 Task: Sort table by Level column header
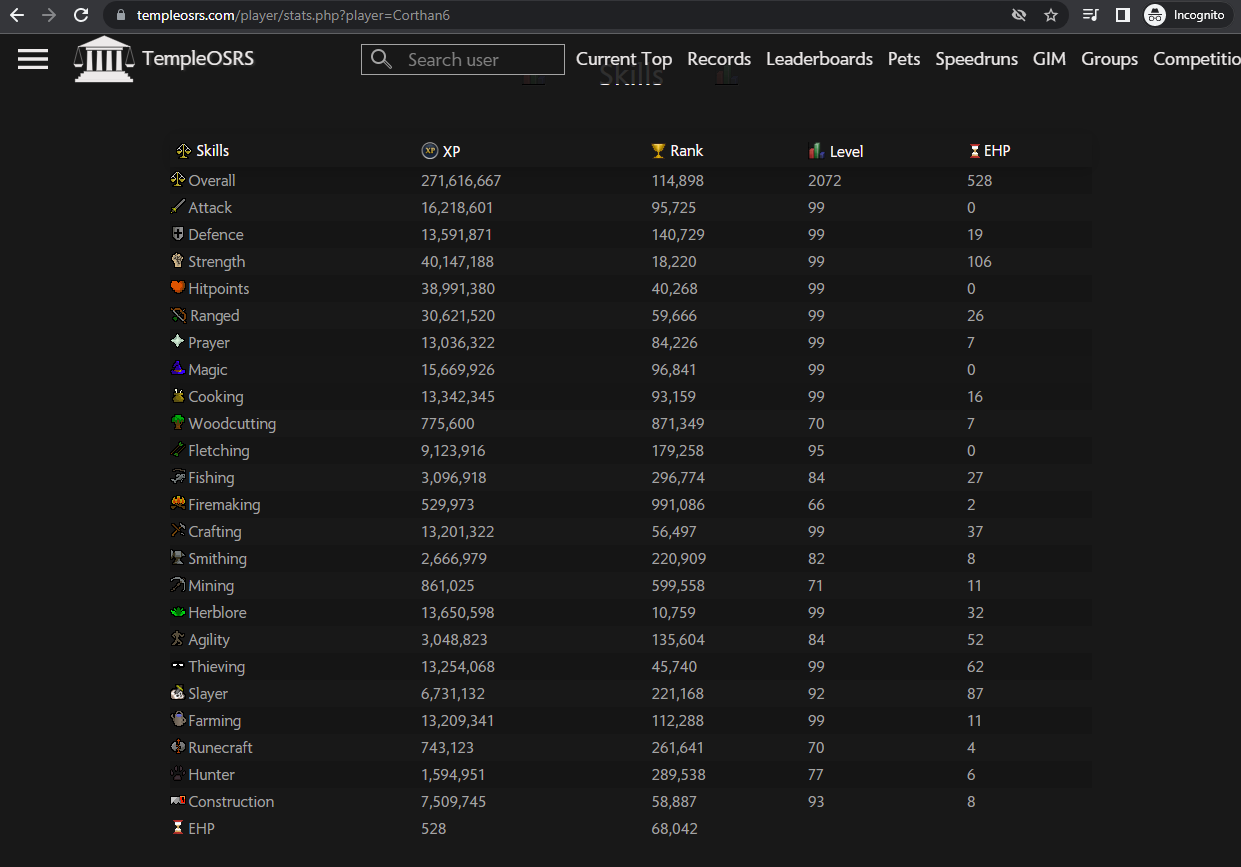coord(846,151)
